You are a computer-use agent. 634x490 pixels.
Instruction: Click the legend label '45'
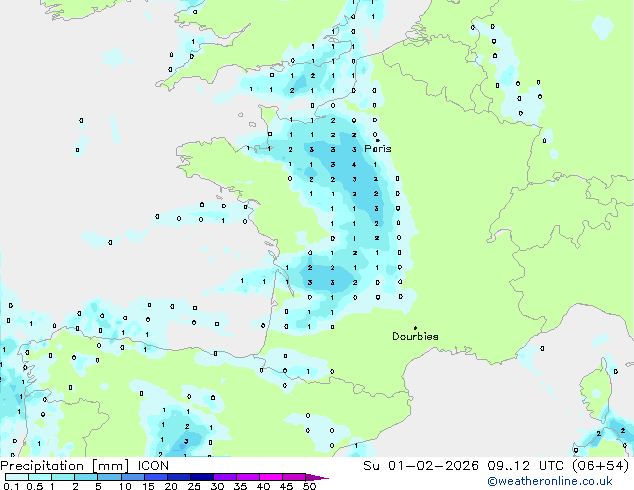[286, 486]
